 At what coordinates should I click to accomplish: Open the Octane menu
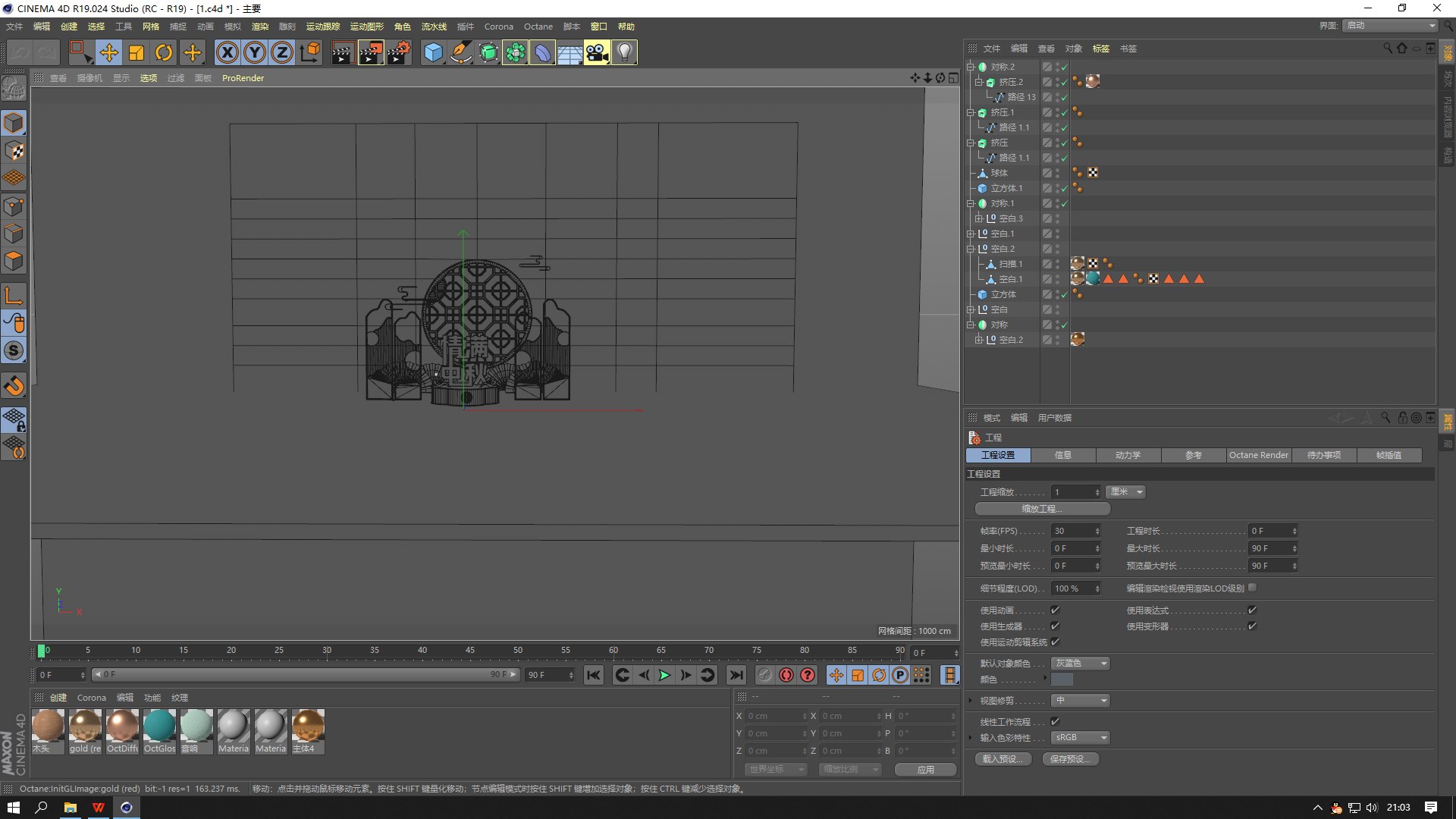[x=538, y=27]
